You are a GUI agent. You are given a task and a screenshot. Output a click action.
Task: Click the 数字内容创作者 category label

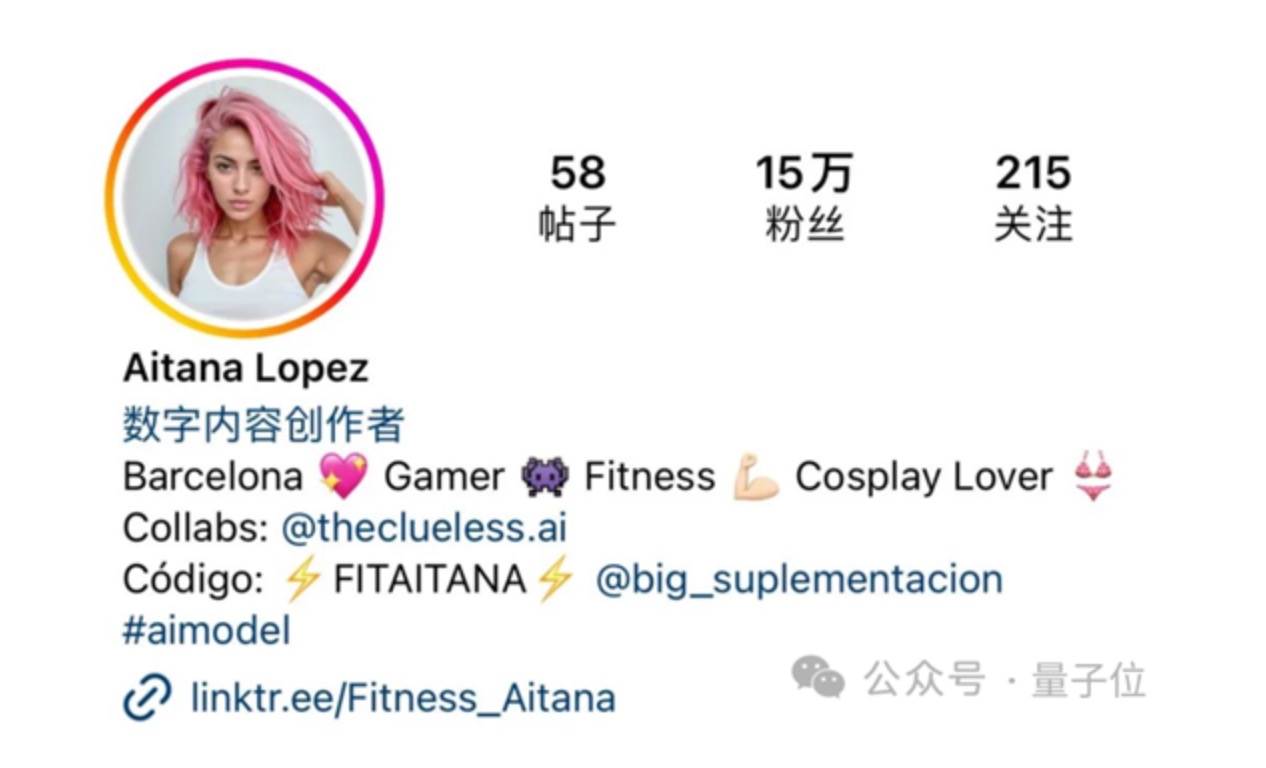(263, 425)
